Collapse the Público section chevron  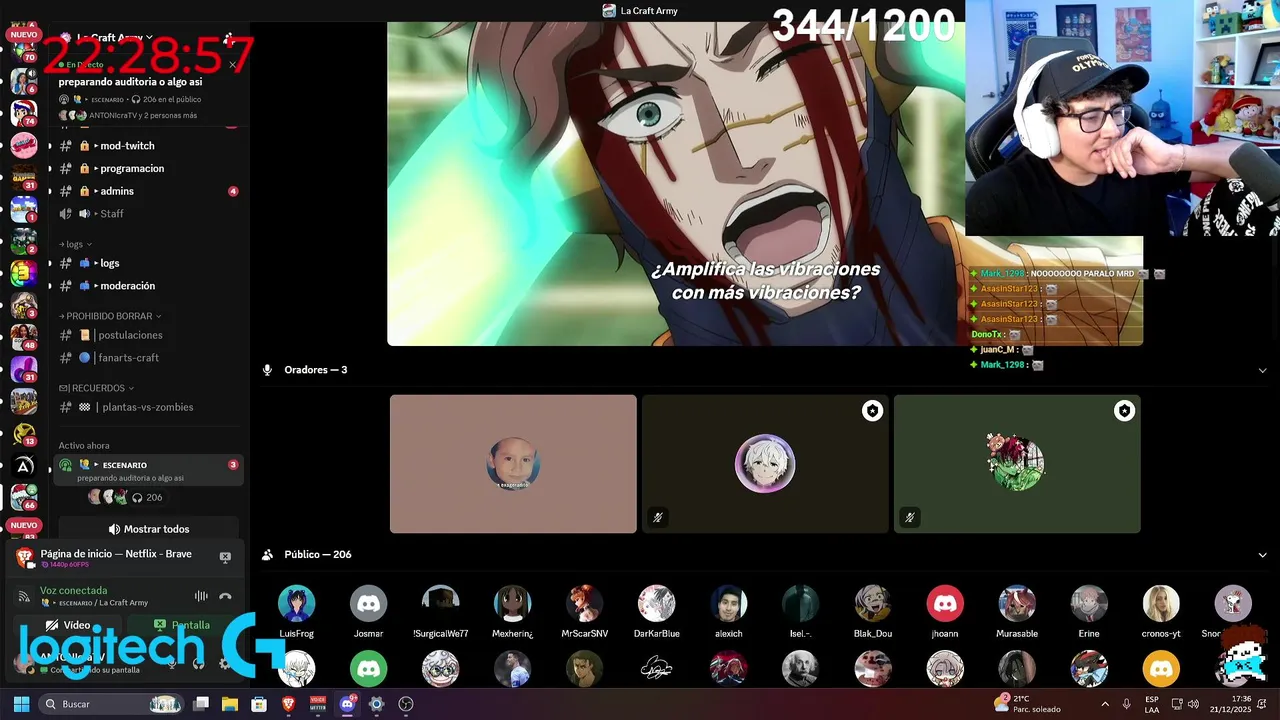pos(1262,555)
